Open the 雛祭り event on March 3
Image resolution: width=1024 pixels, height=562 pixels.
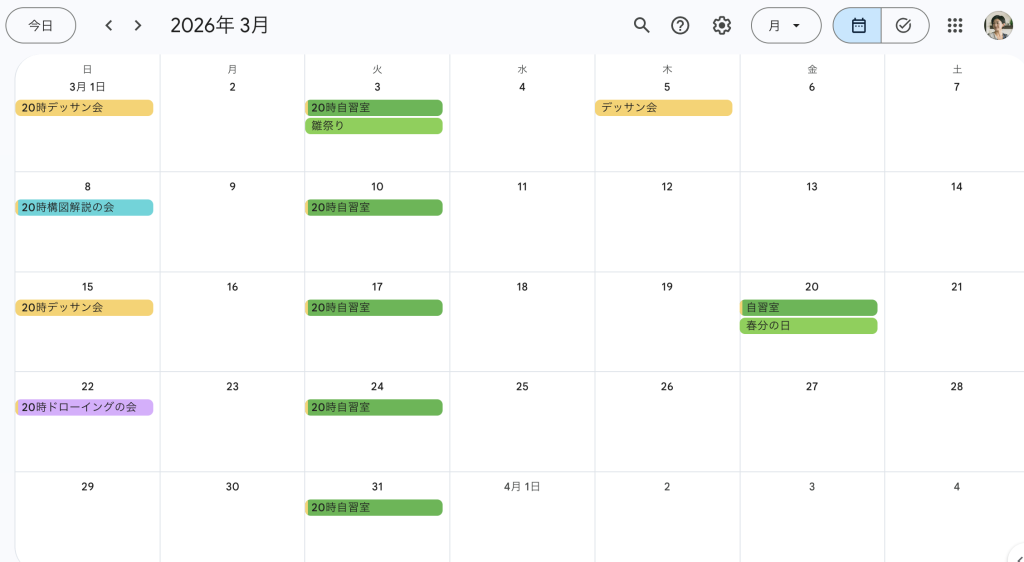pos(373,126)
